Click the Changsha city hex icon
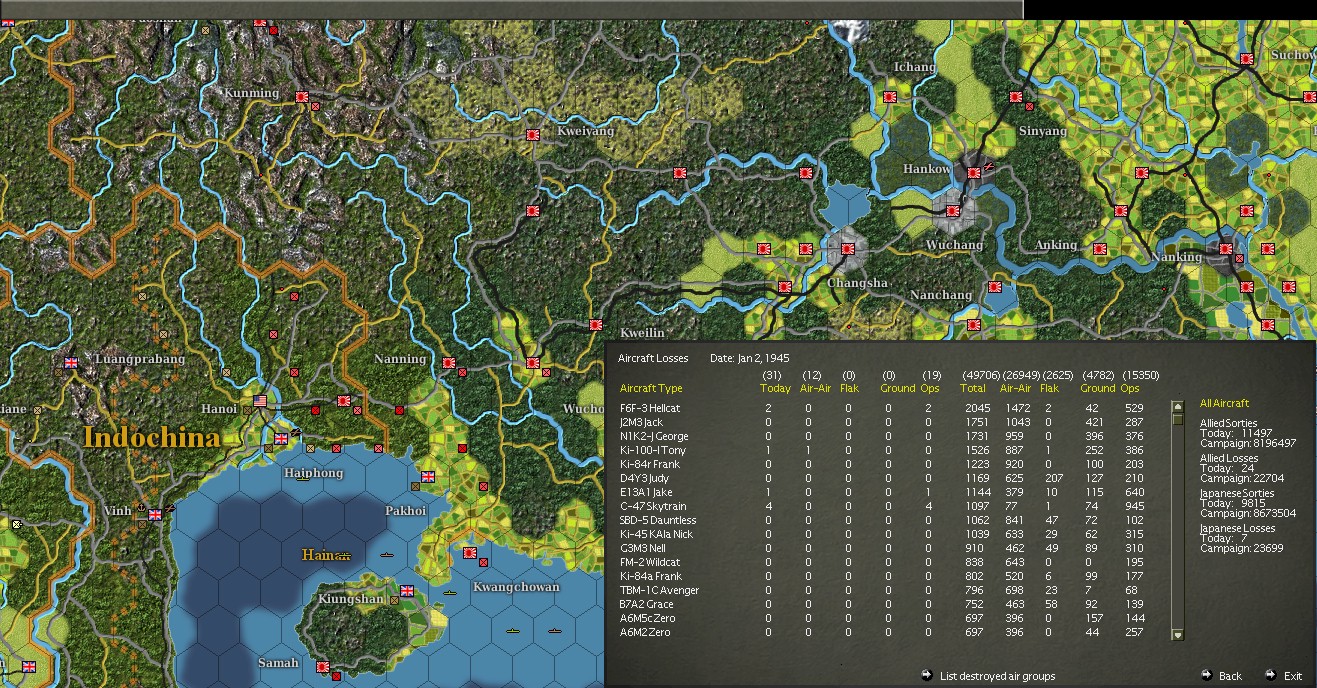The height and width of the screenshot is (688, 1317). 847,249
